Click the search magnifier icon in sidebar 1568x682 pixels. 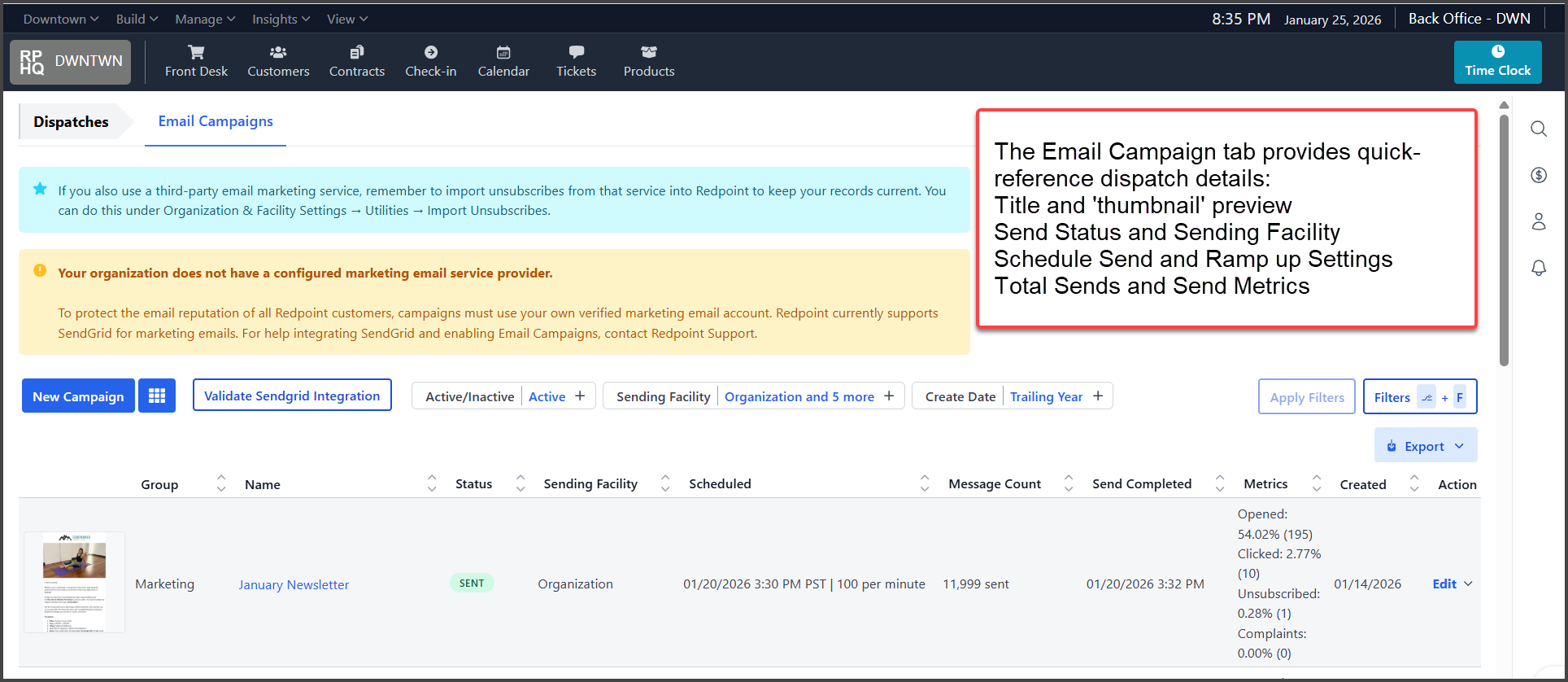(x=1538, y=129)
